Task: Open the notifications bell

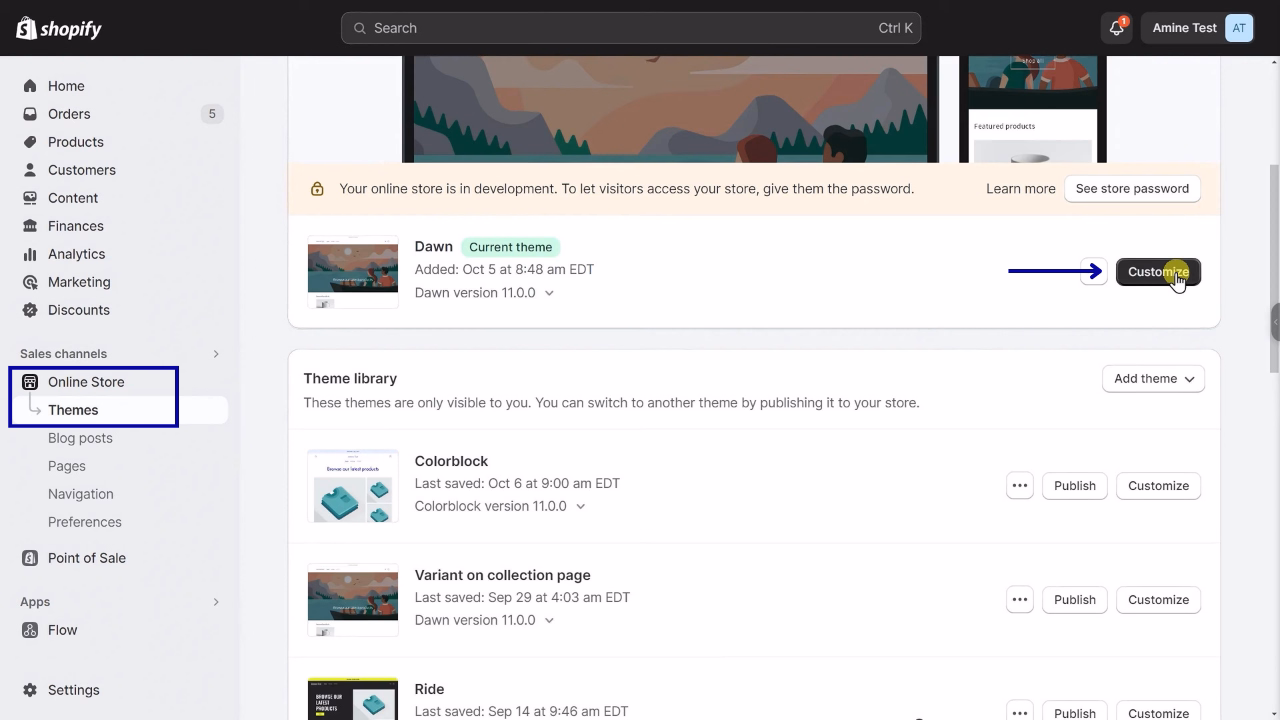Action: coord(1116,28)
